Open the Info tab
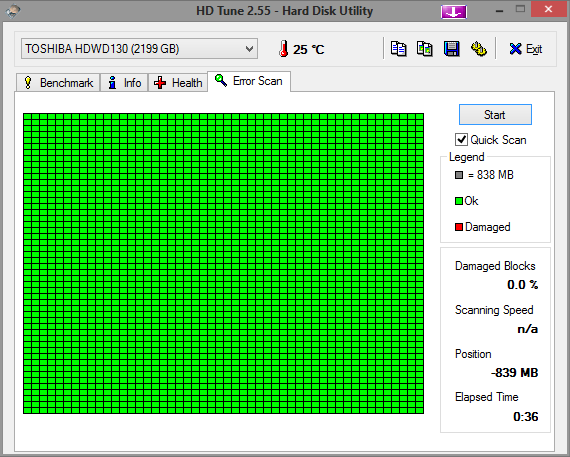 (124, 83)
